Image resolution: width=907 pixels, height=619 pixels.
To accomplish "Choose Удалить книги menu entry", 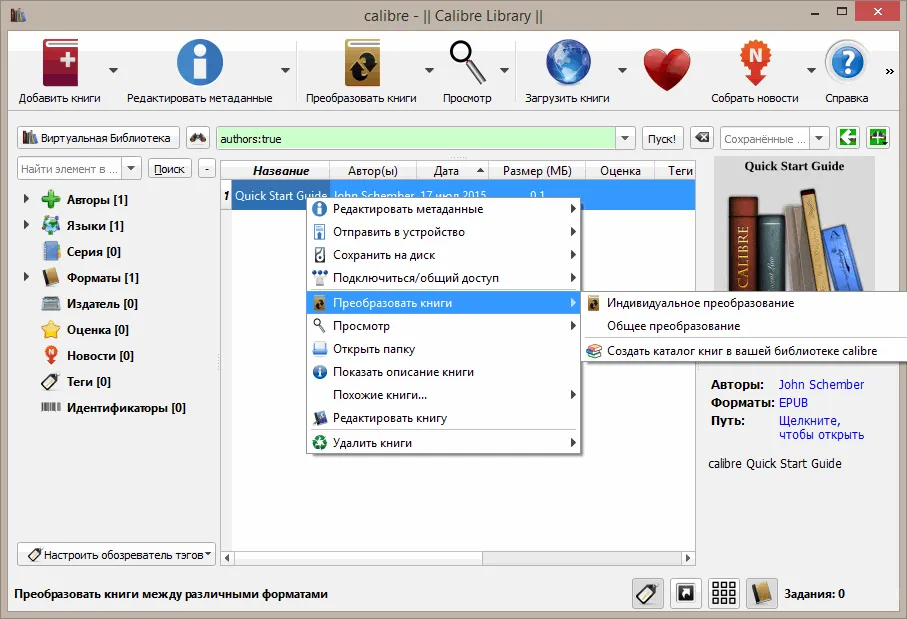I will point(444,443).
